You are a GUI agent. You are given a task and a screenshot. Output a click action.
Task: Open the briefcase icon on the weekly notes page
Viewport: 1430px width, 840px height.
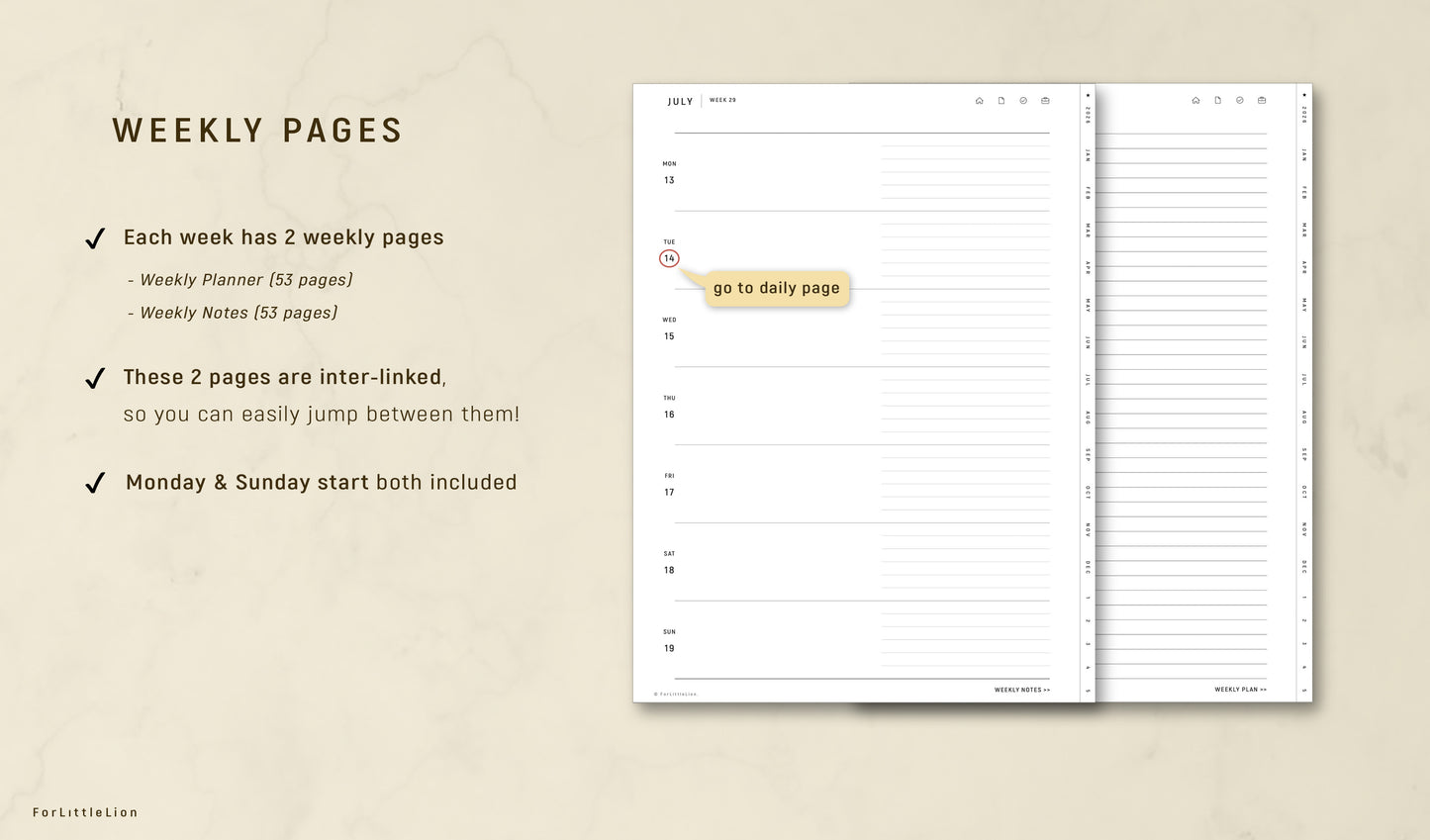click(x=1261, y=100)
